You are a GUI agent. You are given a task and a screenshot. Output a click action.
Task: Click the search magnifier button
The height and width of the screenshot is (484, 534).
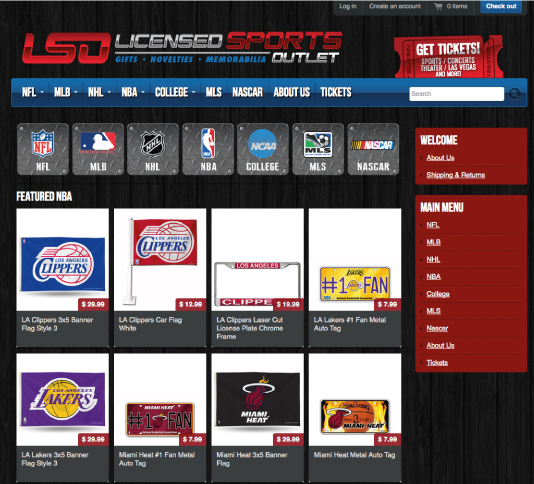pyautogui.click(x=514, y=93)
